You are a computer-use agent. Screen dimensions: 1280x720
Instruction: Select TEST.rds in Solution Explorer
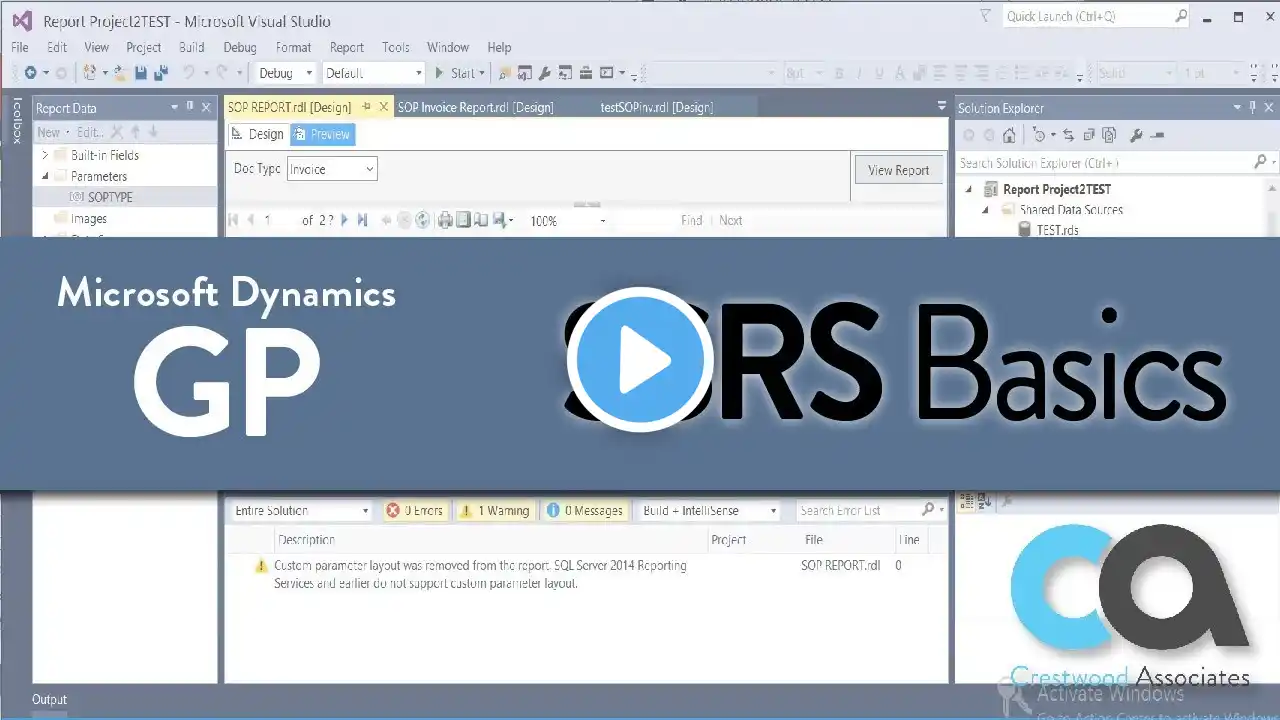(x=1057, y=230)
